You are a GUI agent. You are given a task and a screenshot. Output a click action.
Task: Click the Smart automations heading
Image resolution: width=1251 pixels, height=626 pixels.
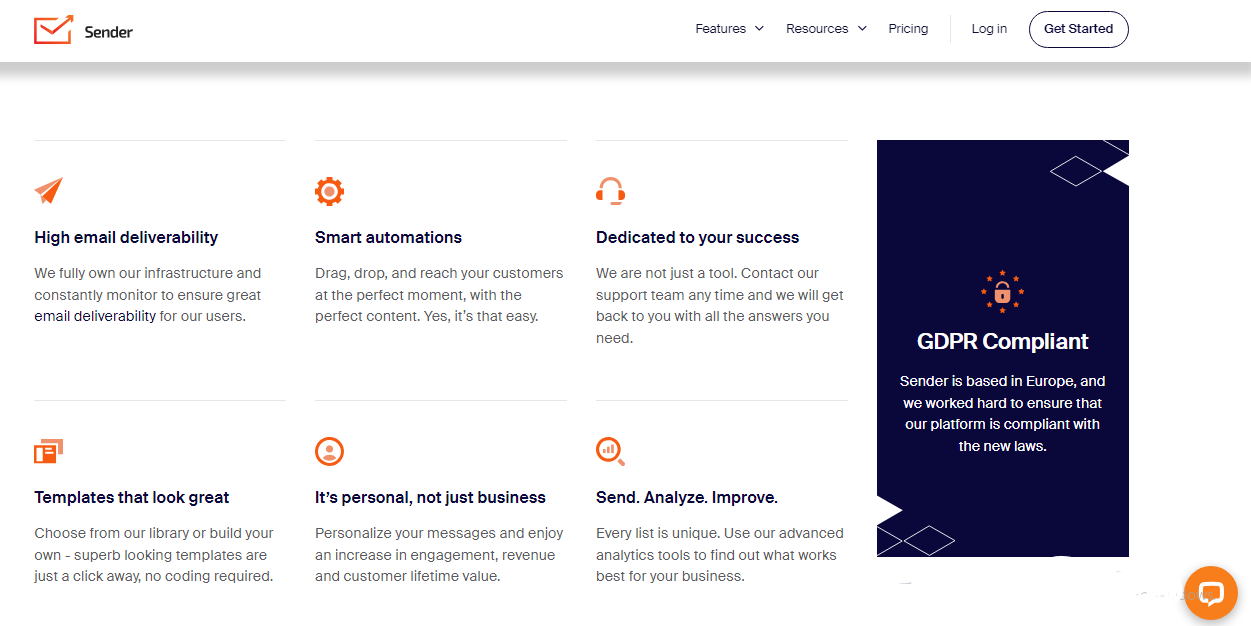click(x=388, y=237)
